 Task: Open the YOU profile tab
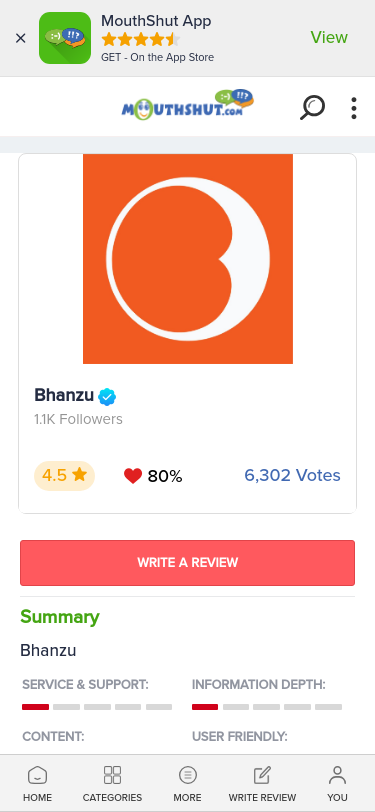337,784
